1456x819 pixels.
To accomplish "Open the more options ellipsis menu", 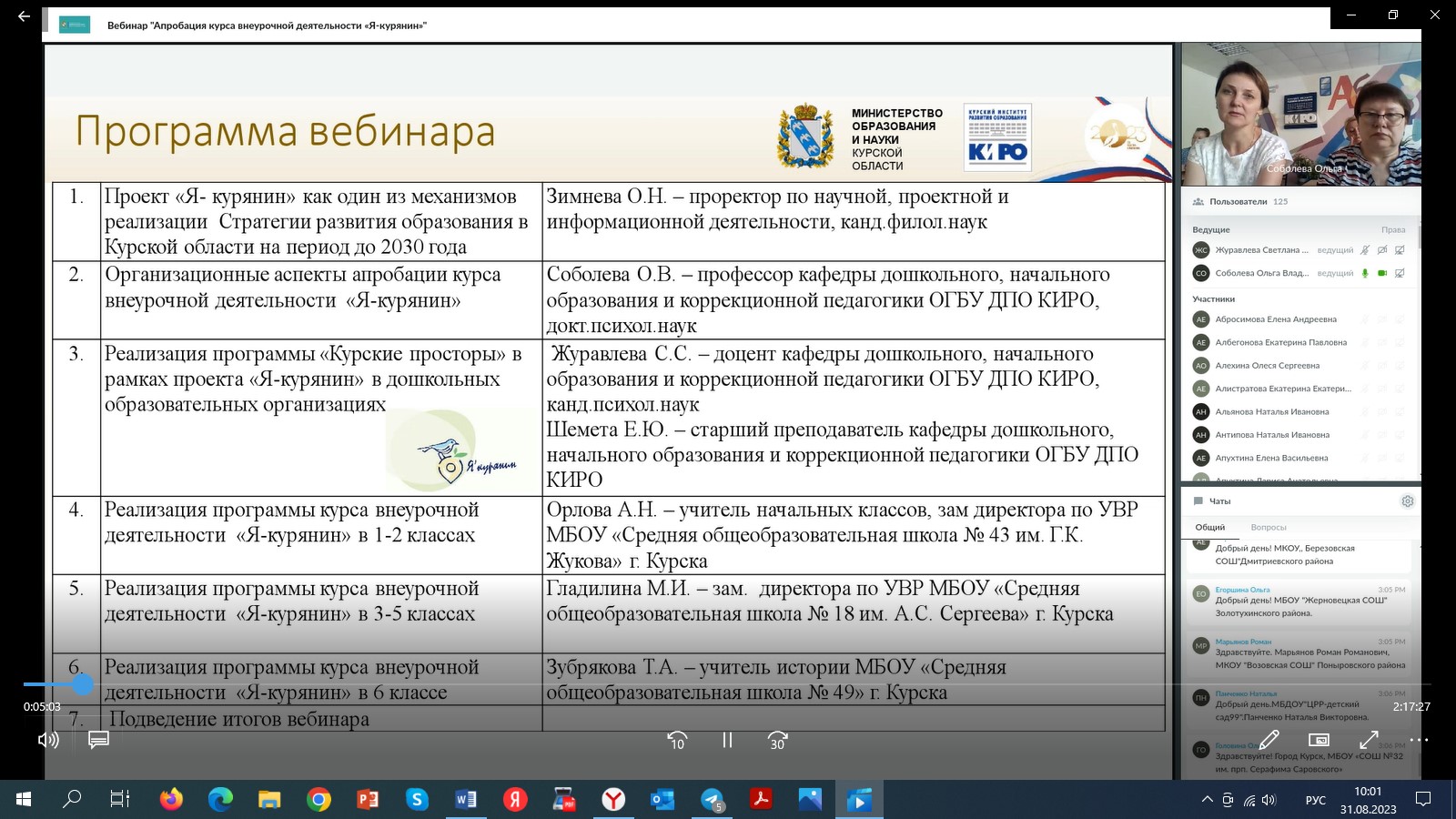I will (x=1419, y=740).
